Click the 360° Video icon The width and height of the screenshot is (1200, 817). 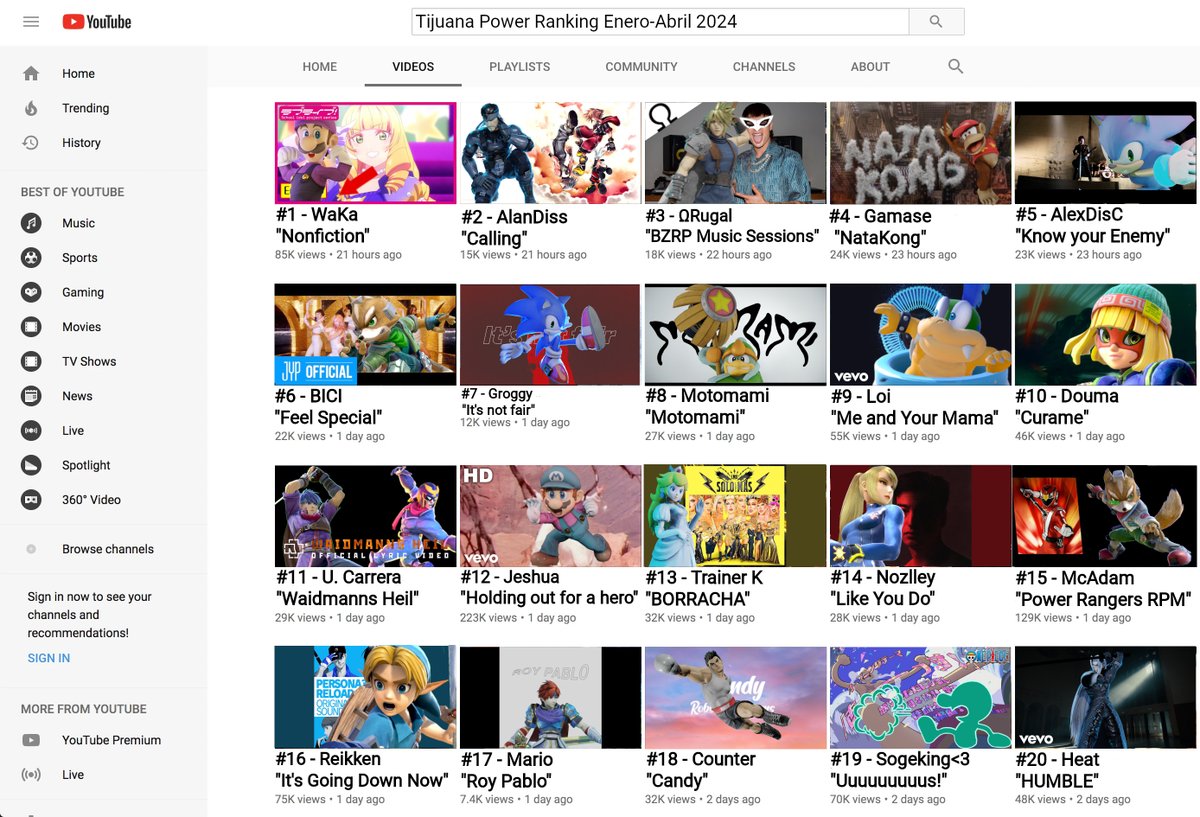32,499
